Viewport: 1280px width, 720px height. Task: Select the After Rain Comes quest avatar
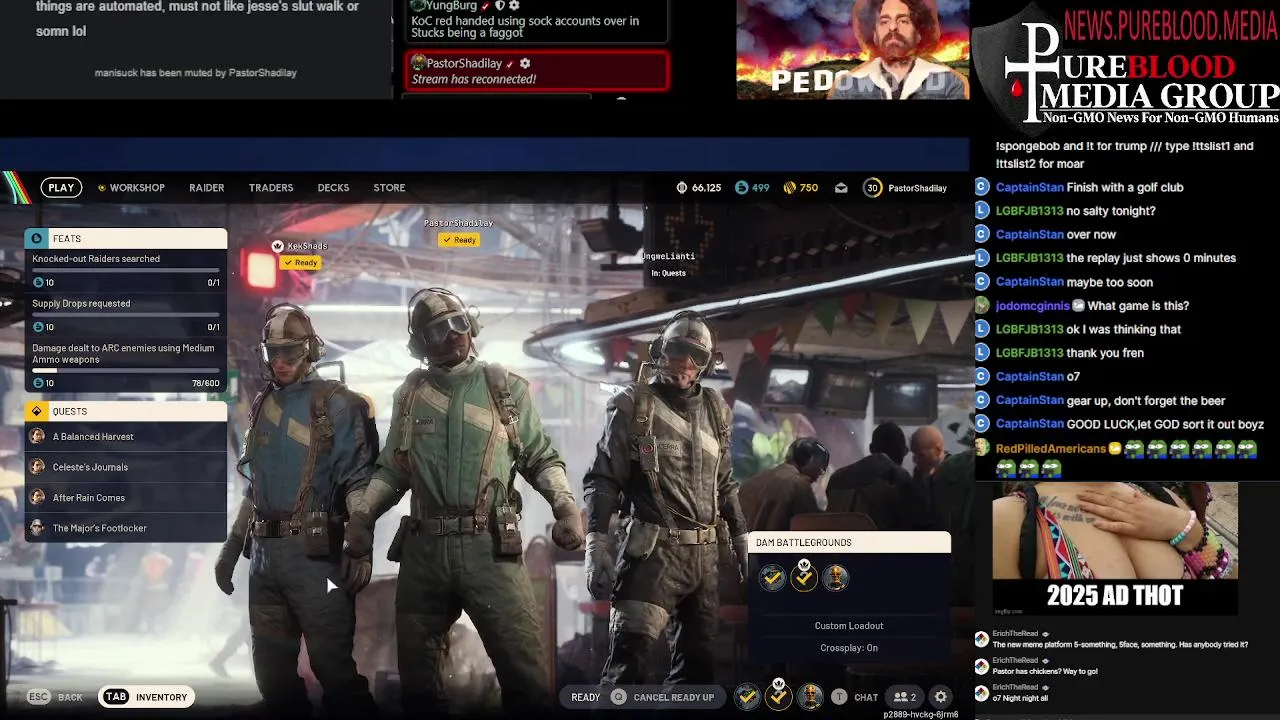tap(37, 497)
